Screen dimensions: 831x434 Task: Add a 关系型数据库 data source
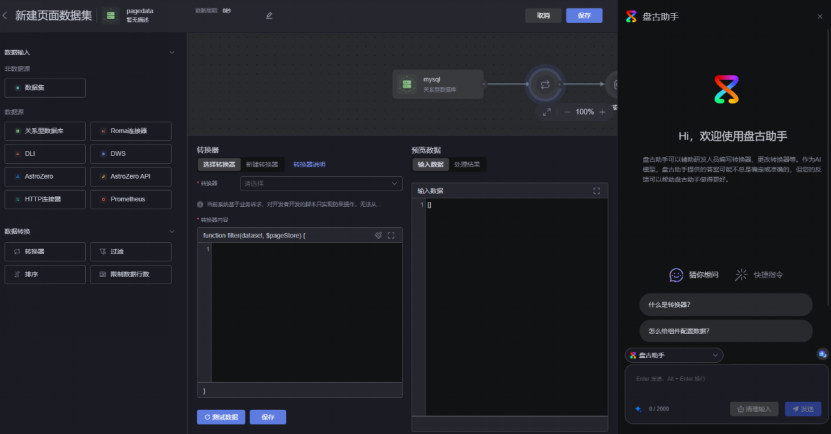click(45, 131)
